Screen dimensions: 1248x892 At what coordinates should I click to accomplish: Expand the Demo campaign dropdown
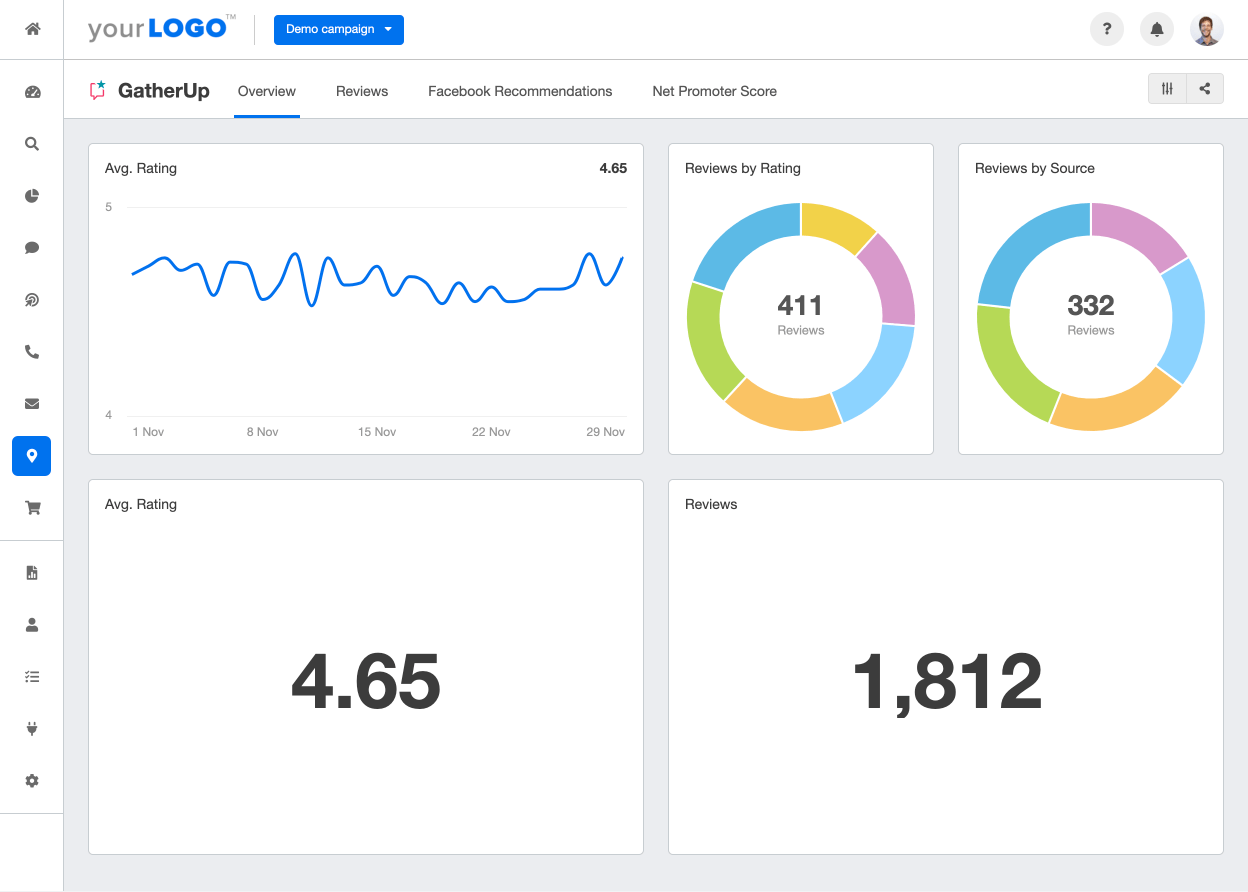(339, 30)
